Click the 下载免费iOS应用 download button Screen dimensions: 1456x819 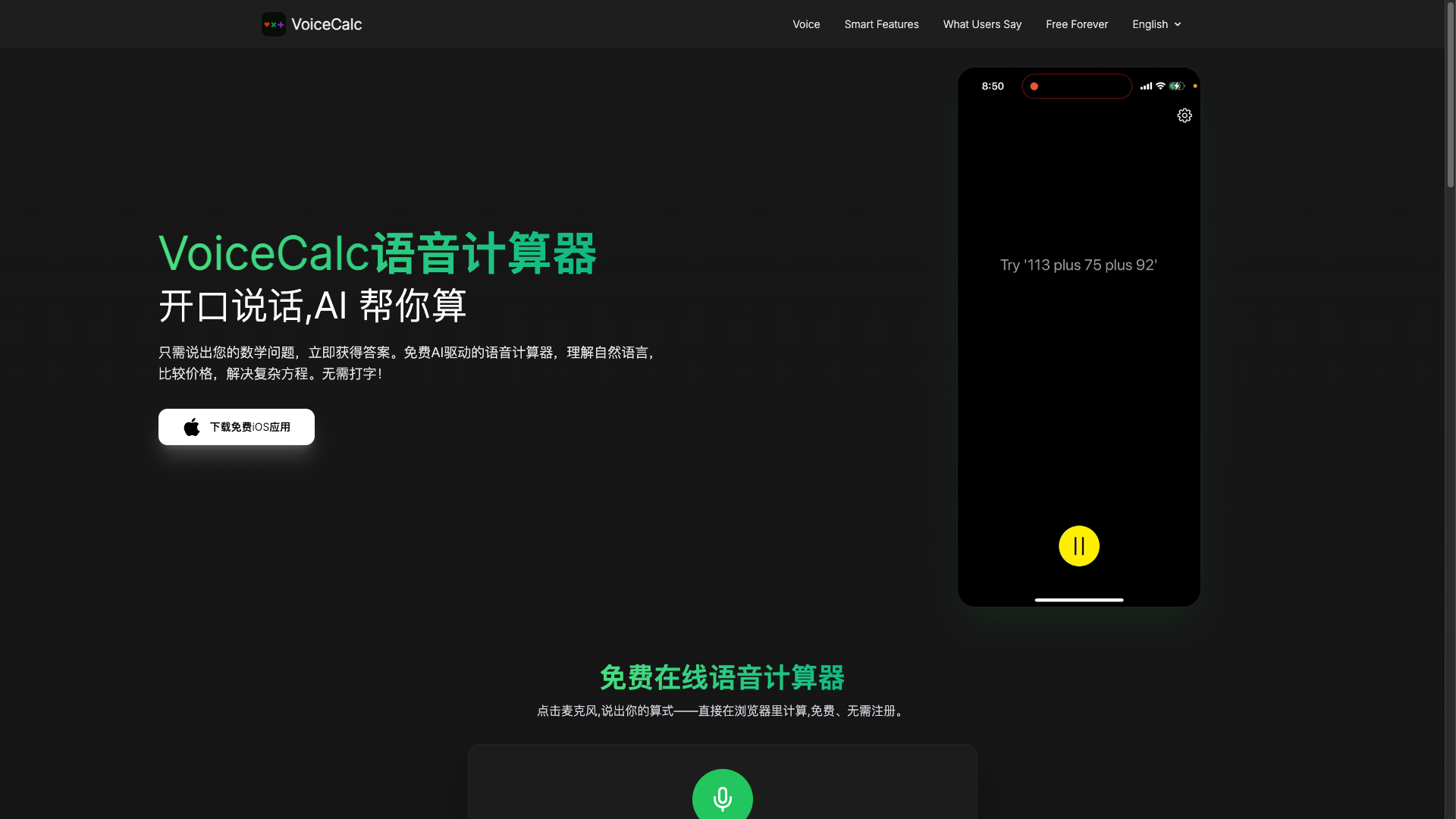pyautogui.click(x=237, y=427)
